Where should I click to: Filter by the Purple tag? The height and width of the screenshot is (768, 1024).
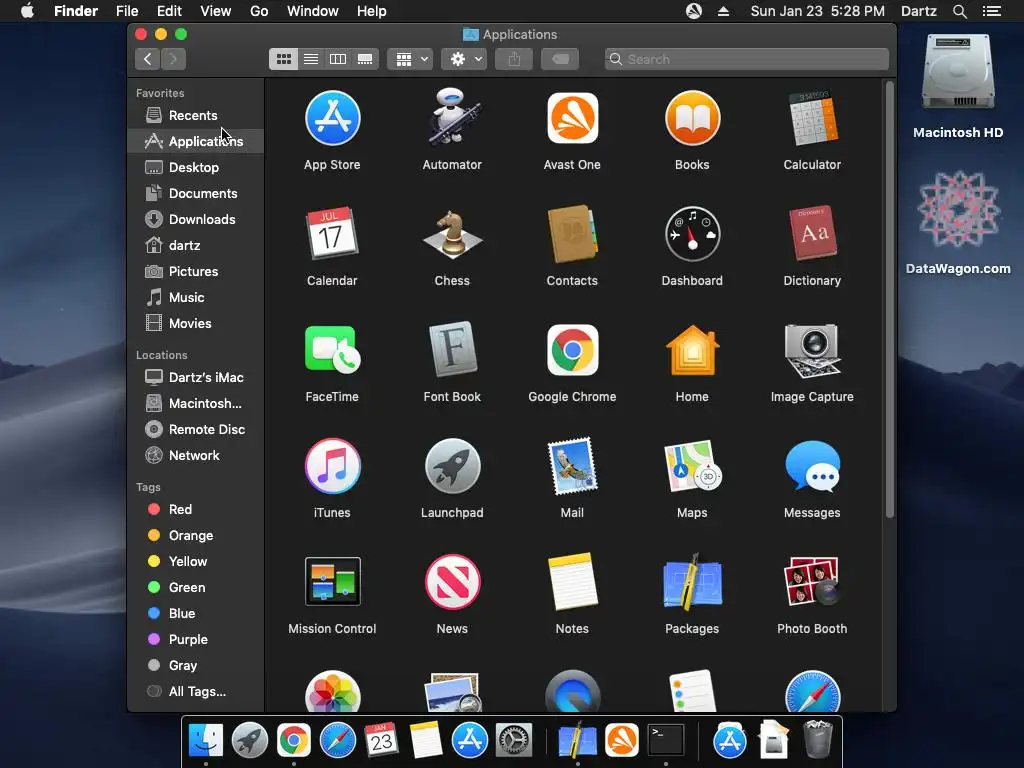pyautogui.click(x=196, y=640)
